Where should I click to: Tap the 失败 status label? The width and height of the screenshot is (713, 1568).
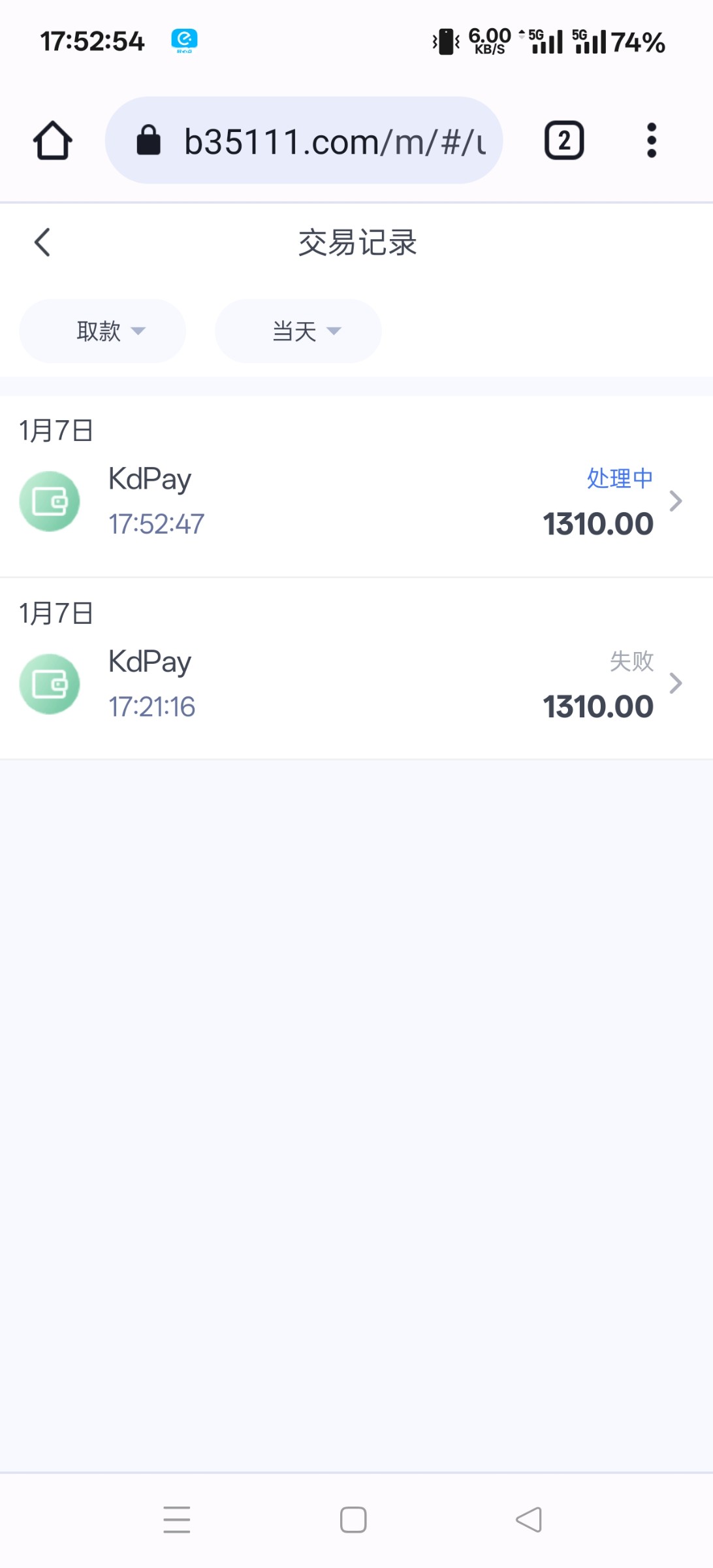click(x=631, y=661)
